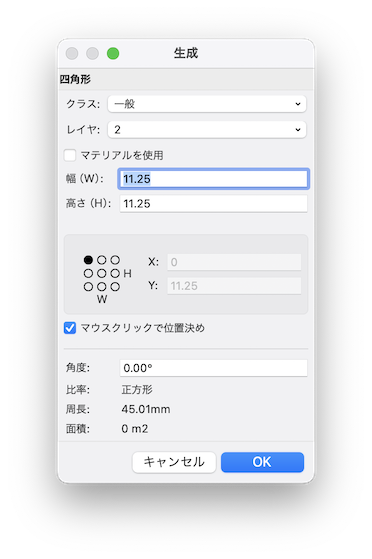Click the disabled X coordinate field

tap(234, 262)
